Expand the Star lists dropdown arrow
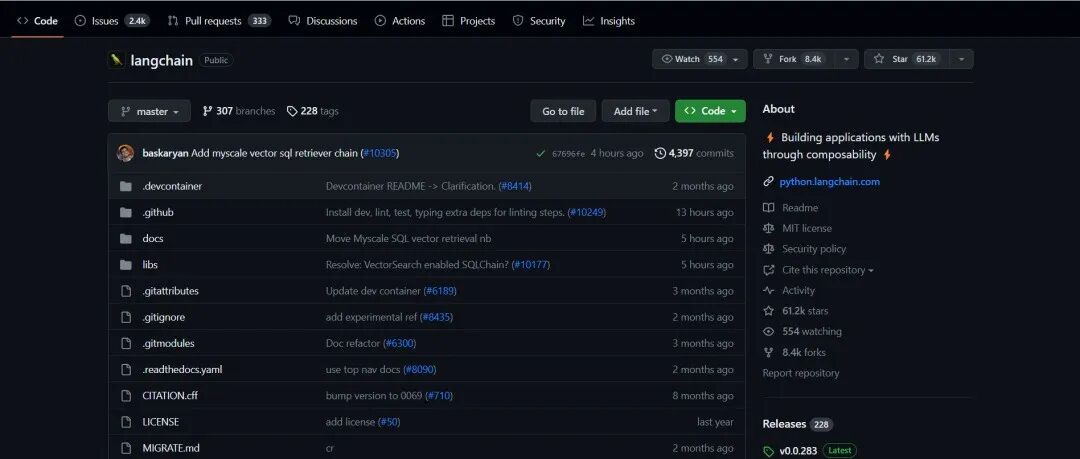This screenshot has width=1080, height=459. pos(961,59)
